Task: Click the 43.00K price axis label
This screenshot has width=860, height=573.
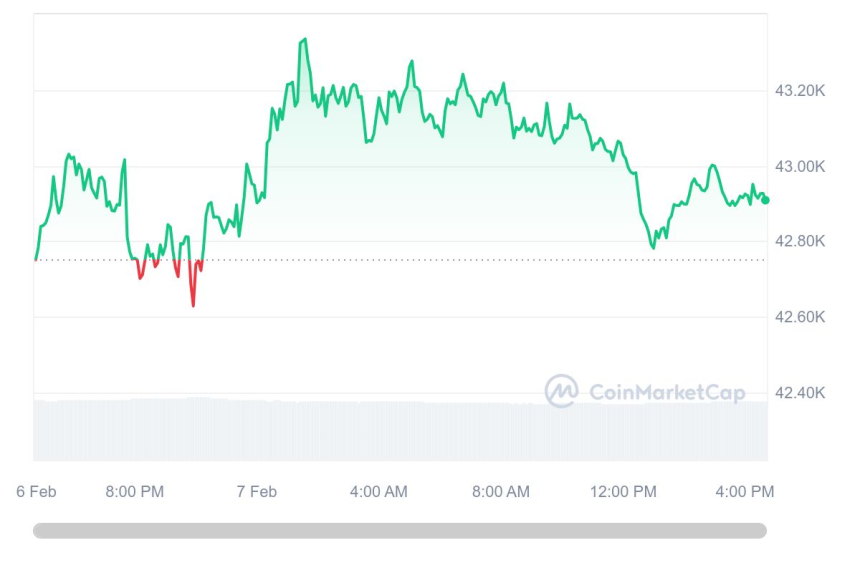Action: [x=800, y=166]
